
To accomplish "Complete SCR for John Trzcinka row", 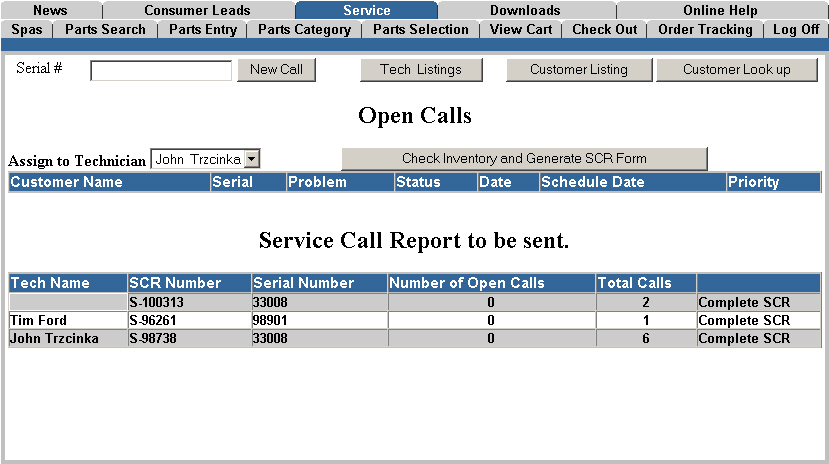I will [x=744, y=338].
